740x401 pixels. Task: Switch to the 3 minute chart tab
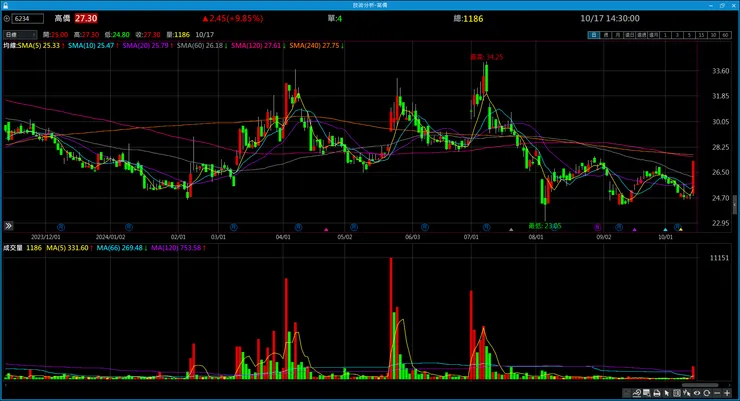tap(678, 35)
